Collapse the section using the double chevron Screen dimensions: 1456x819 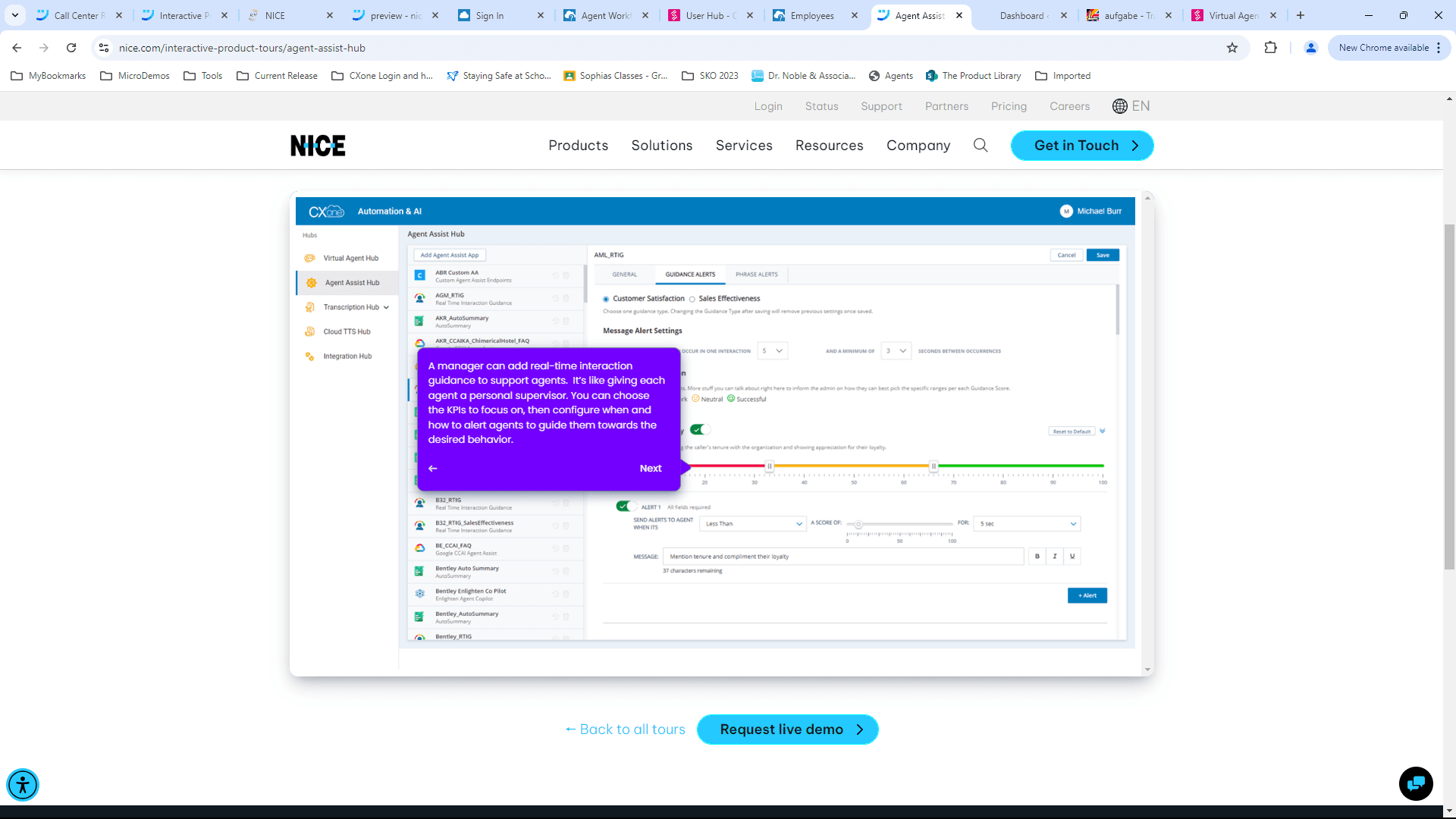(1103, 431)
